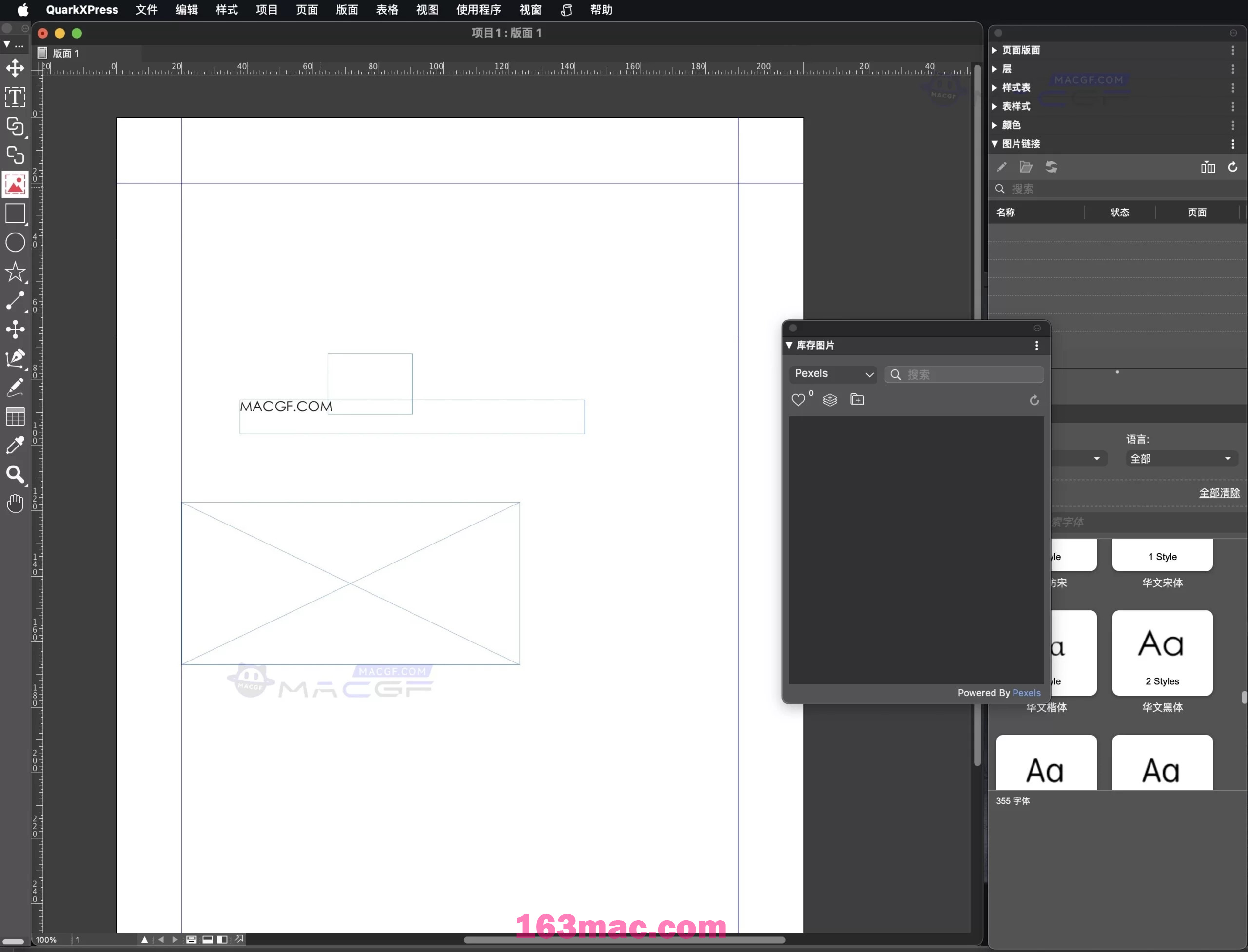
Task: Toggle master page view in status bar
Action: pos(192,940)
